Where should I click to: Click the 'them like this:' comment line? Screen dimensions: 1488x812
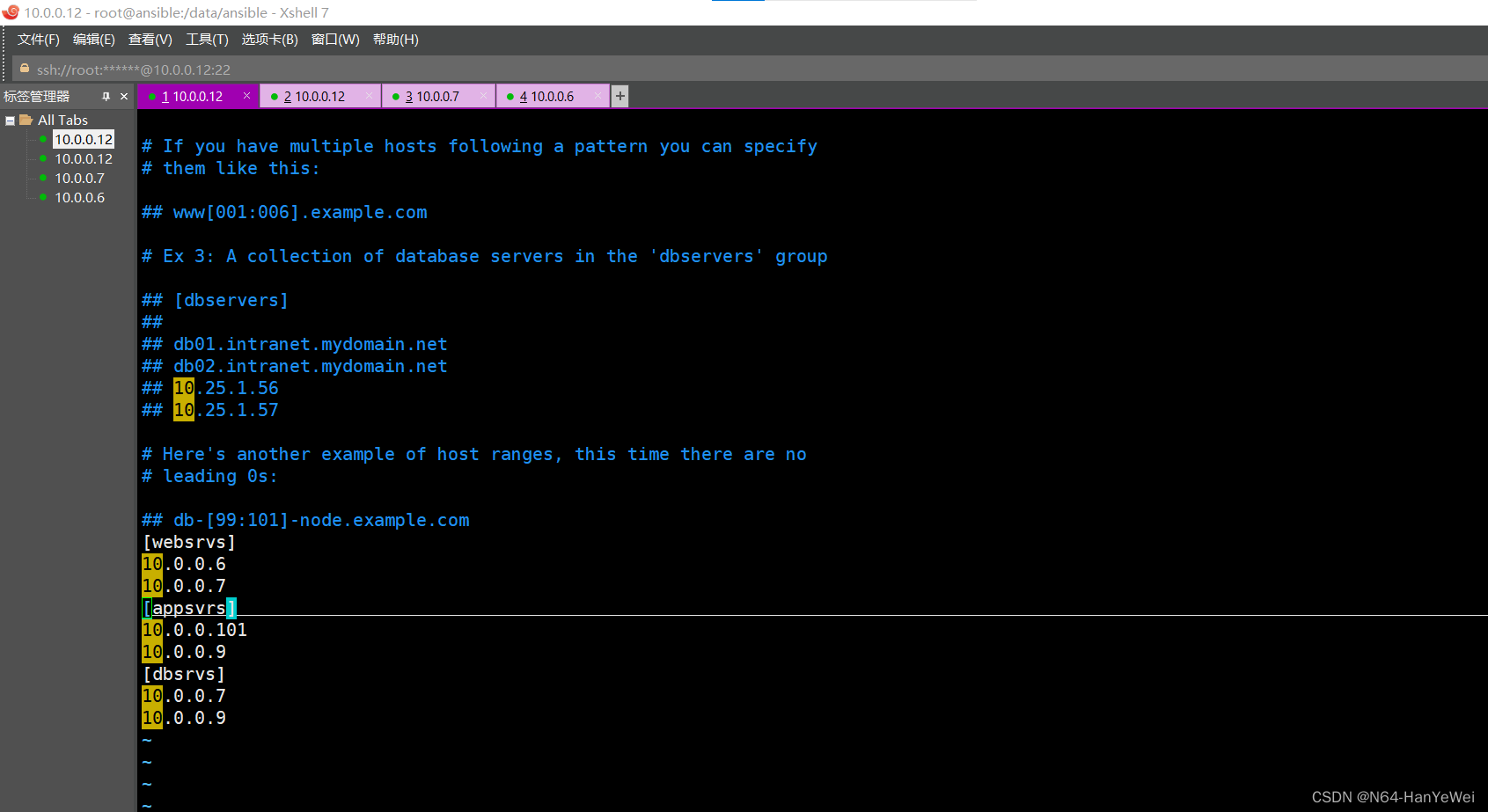[x=231, y=168]
